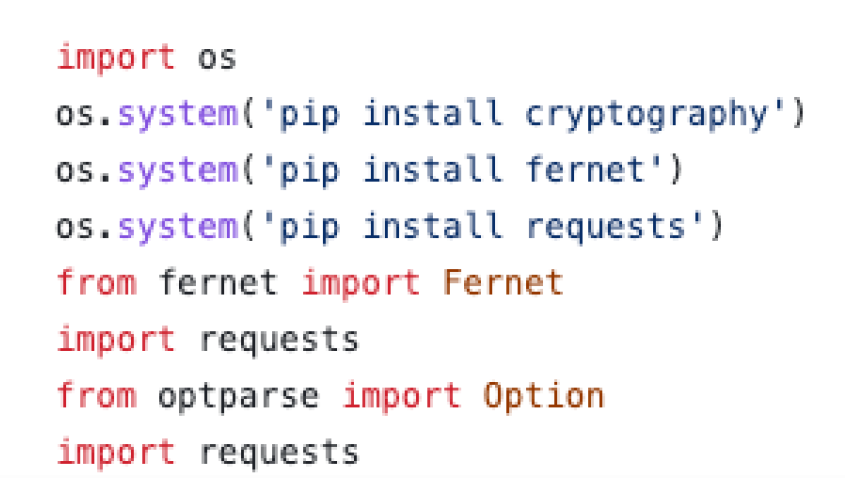Click the optparse module name
Image resolution: width=845 pixels, height=483 pixels.
tap(238, 396)
